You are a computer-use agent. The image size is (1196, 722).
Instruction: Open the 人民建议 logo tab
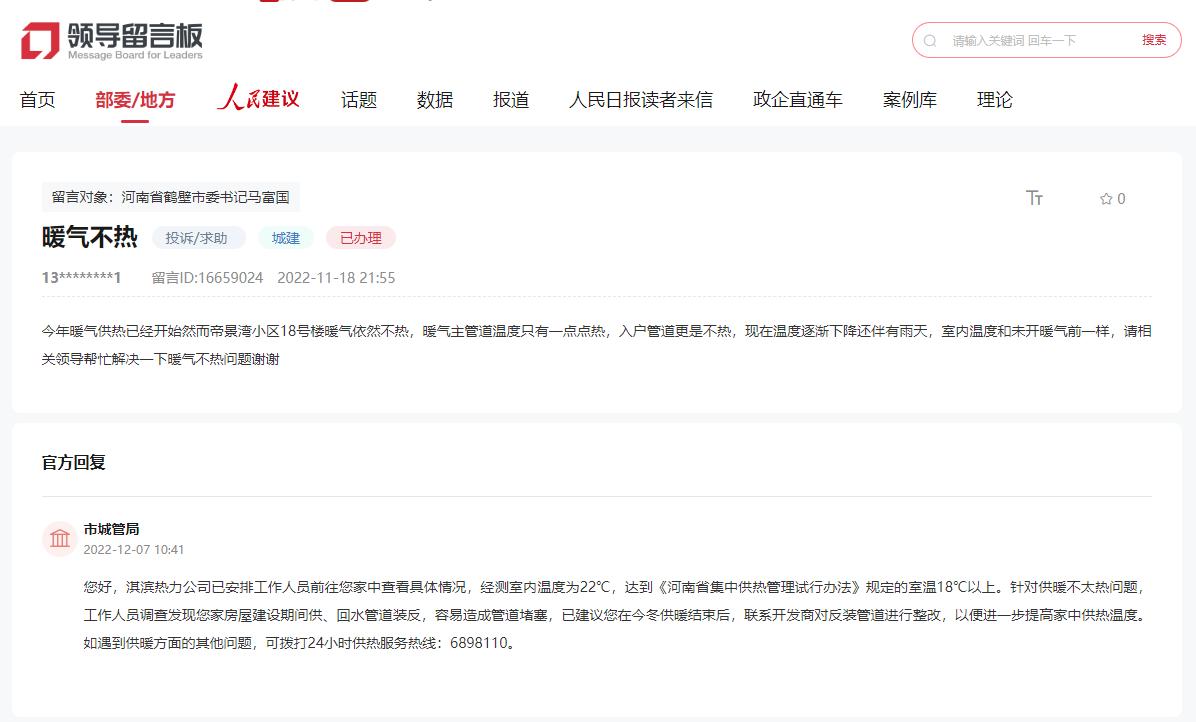coord(258,99)
